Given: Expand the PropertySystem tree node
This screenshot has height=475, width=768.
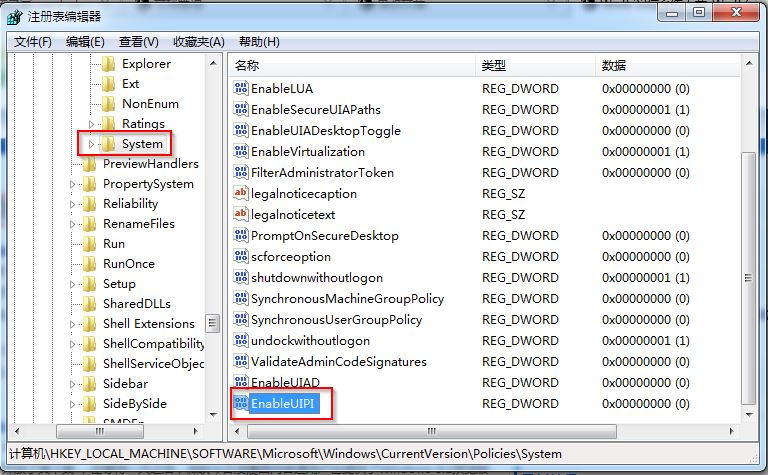Looking at the screenshot, I should click(x=72, y=184).
